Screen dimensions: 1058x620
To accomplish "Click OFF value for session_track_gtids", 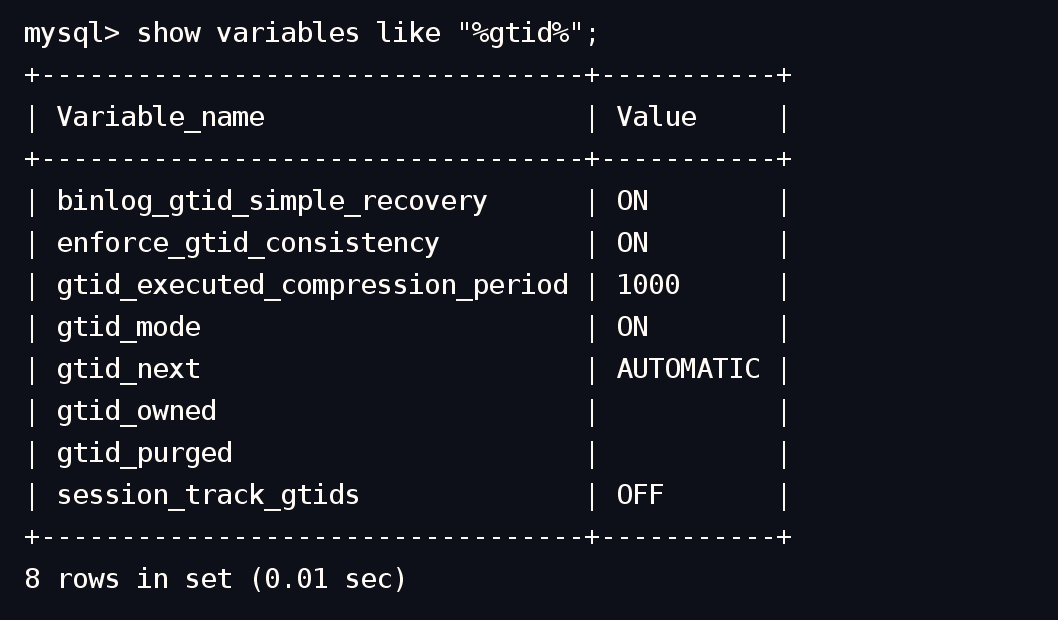I will [640, 495].
